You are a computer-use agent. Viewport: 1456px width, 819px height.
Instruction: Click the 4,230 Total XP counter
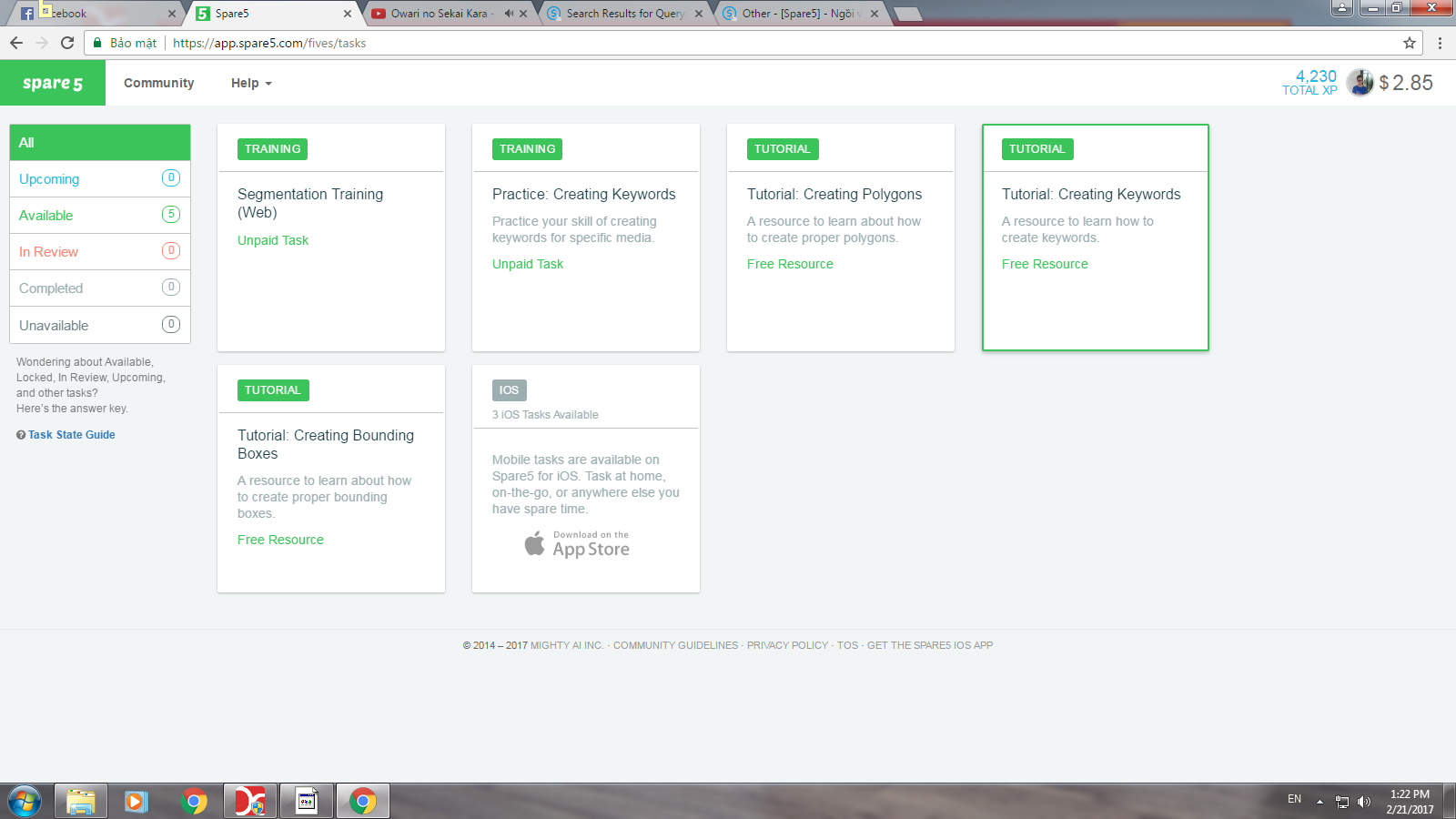[x=1309, y=82]
